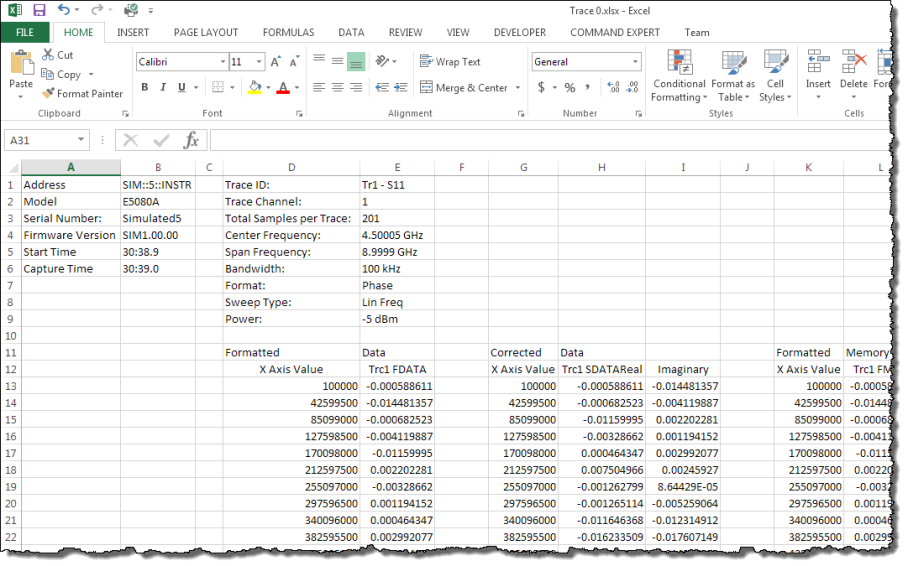Apply percent style to selection
Viewport: 908px width, 566px height.
(x=570, y=88)
